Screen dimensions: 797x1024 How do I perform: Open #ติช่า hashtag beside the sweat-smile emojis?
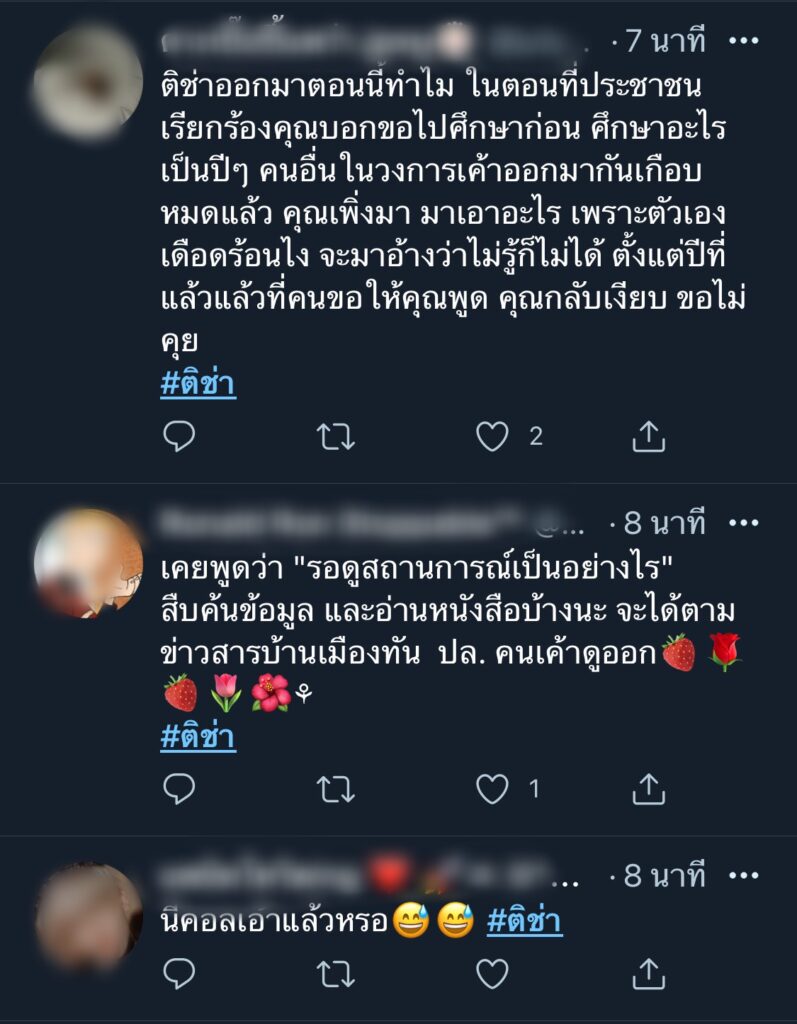tap(525, 921)
